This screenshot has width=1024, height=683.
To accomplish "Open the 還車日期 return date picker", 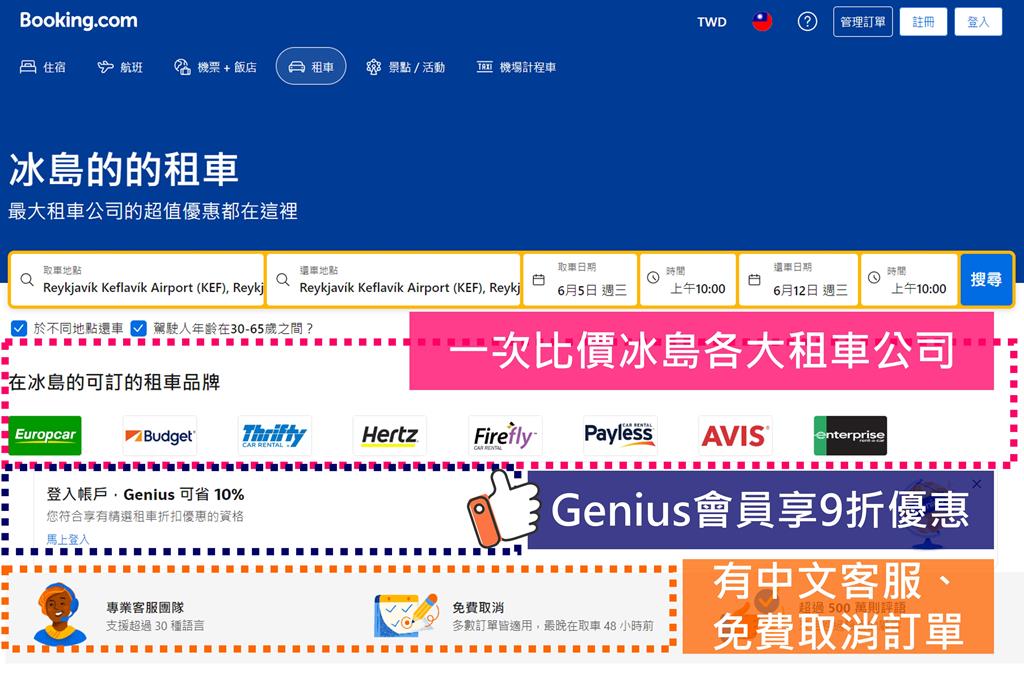I will pos(798,279).
